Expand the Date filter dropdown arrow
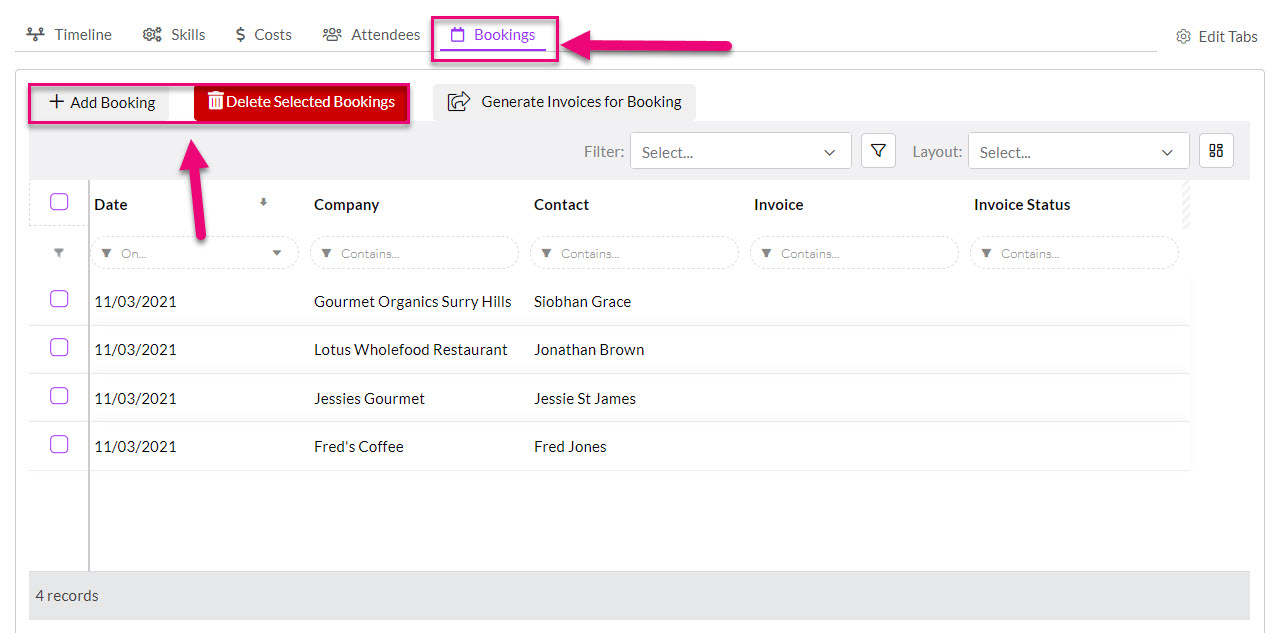Screen dimensions: 1280x633 pos(277,253)
